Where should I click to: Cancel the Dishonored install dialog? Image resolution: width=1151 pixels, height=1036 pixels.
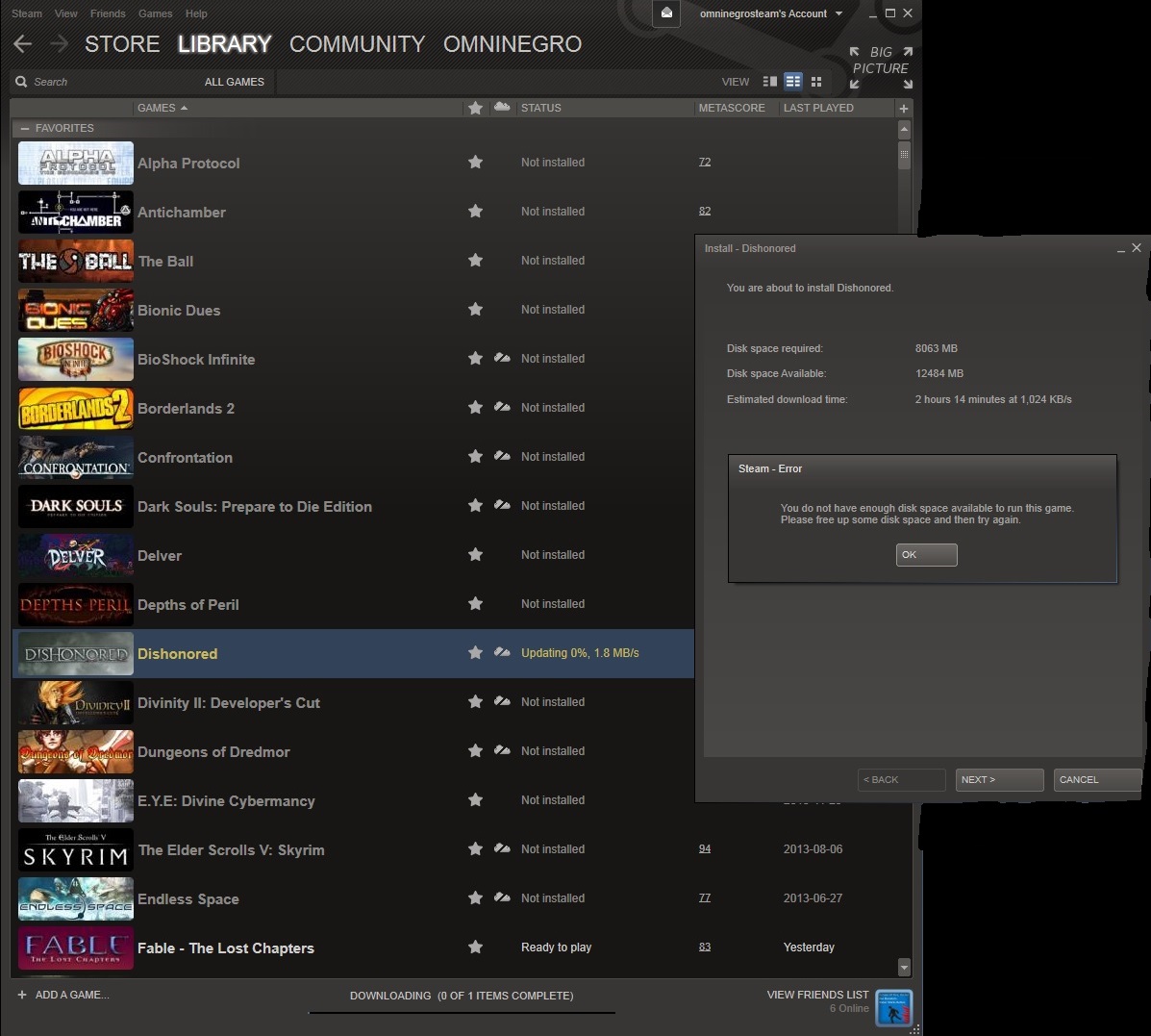(x=1096, y=780)
